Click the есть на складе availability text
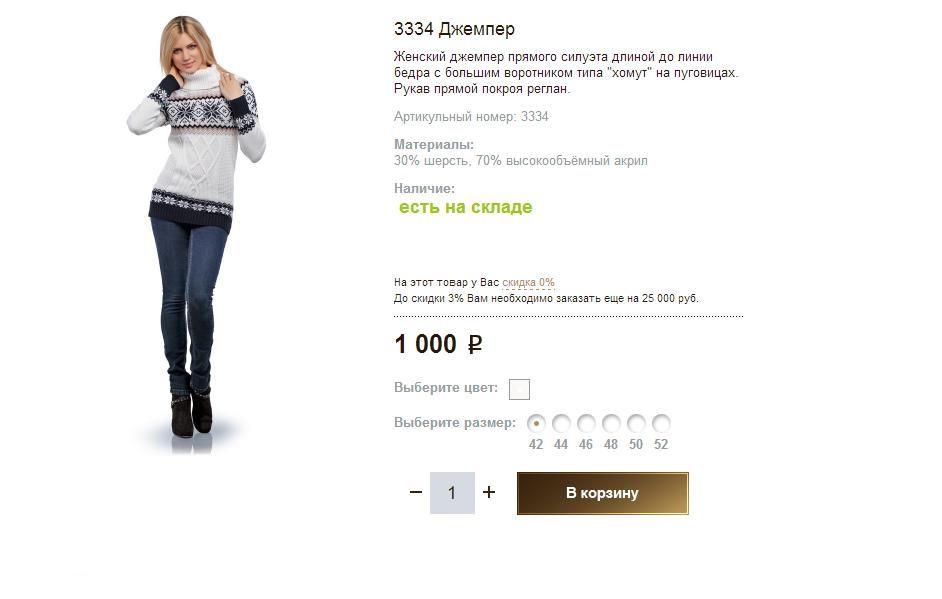Screen dimensions: 942x599 [x=466, y=207]
